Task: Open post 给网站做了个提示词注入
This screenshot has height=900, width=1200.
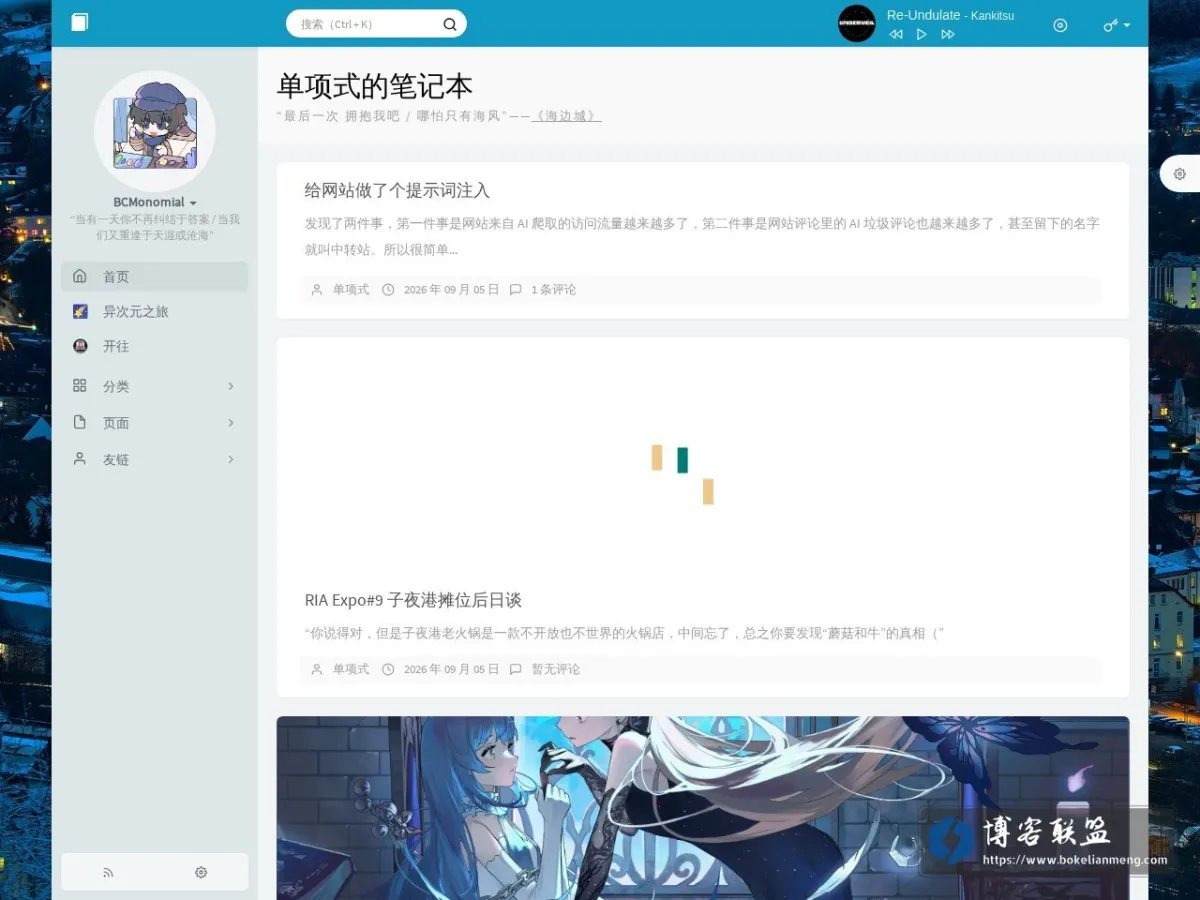Action: [x=397, y=190]
